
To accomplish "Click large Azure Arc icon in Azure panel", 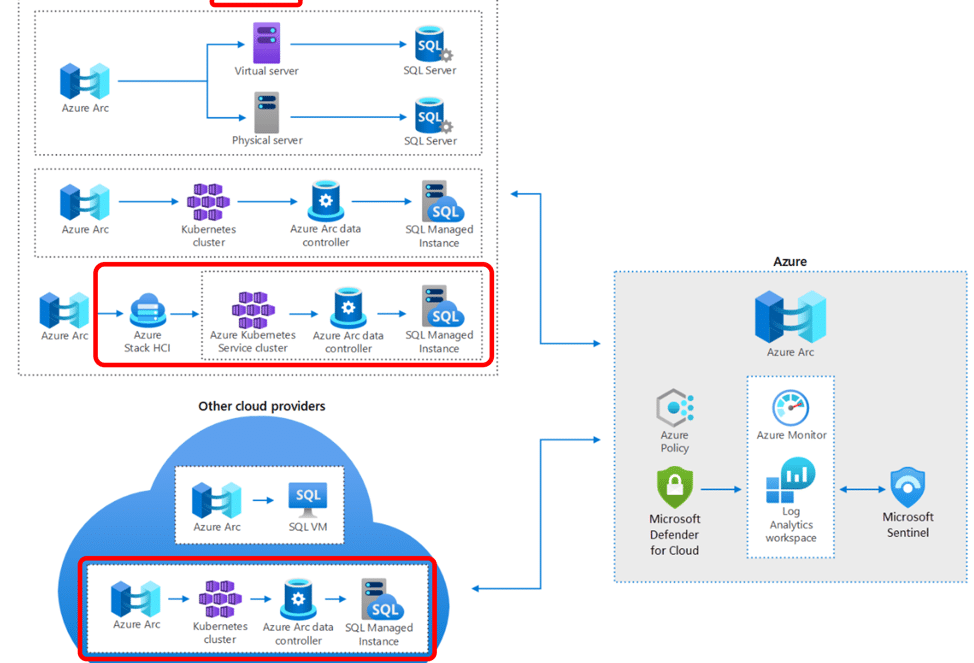I will point(790,317).
